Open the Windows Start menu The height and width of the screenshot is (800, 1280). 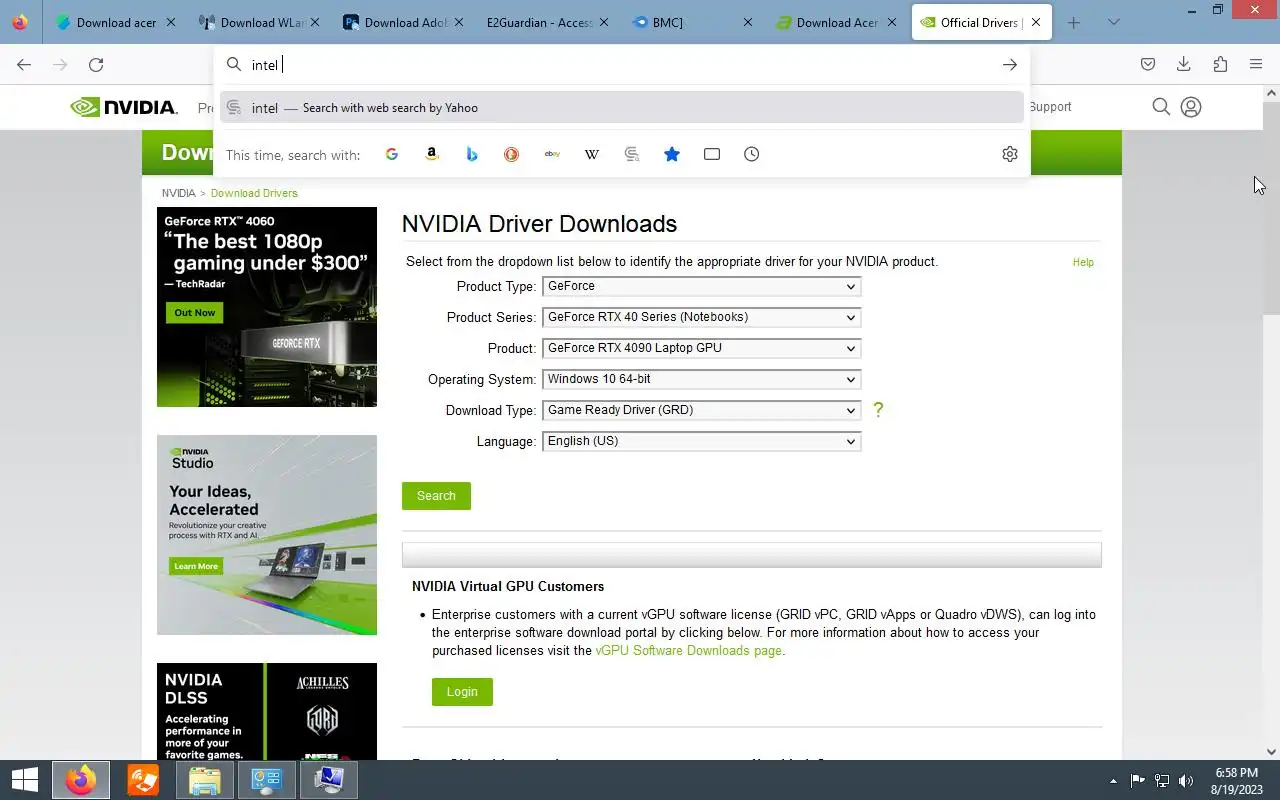pyautogui.click(x=24, y=780)
